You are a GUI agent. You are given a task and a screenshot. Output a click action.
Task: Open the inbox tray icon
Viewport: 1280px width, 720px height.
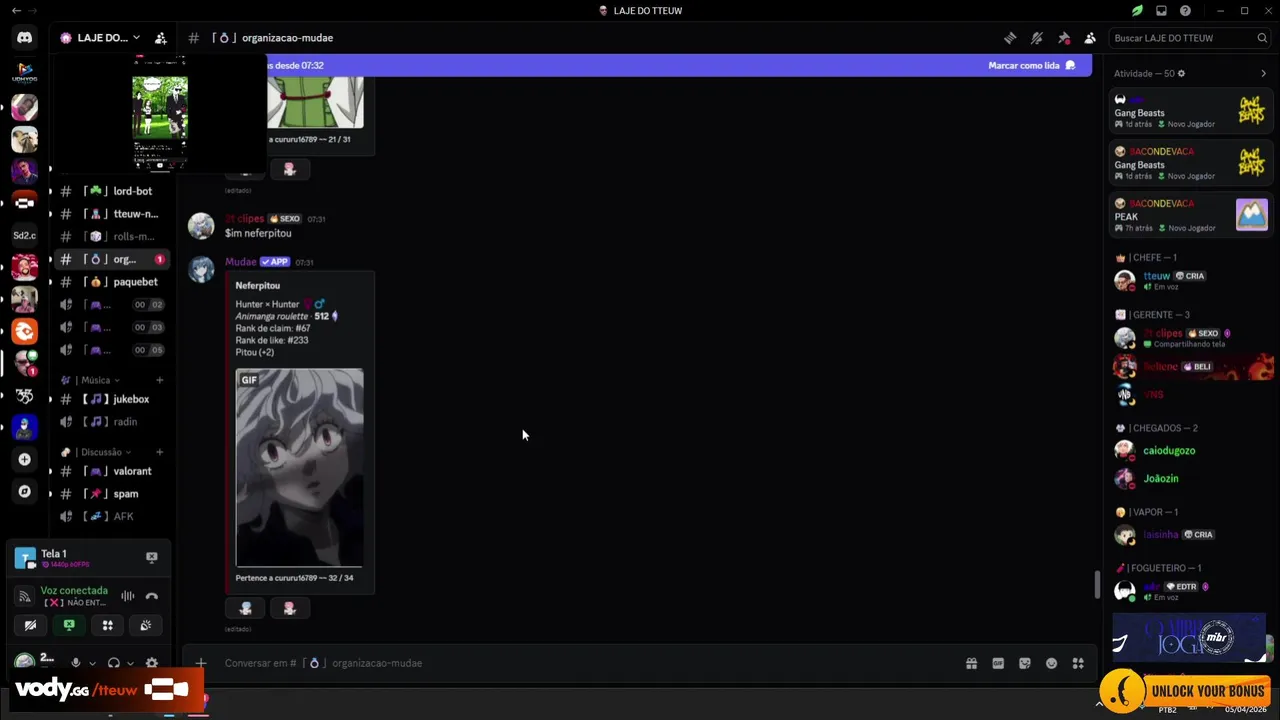point(1161,11)
